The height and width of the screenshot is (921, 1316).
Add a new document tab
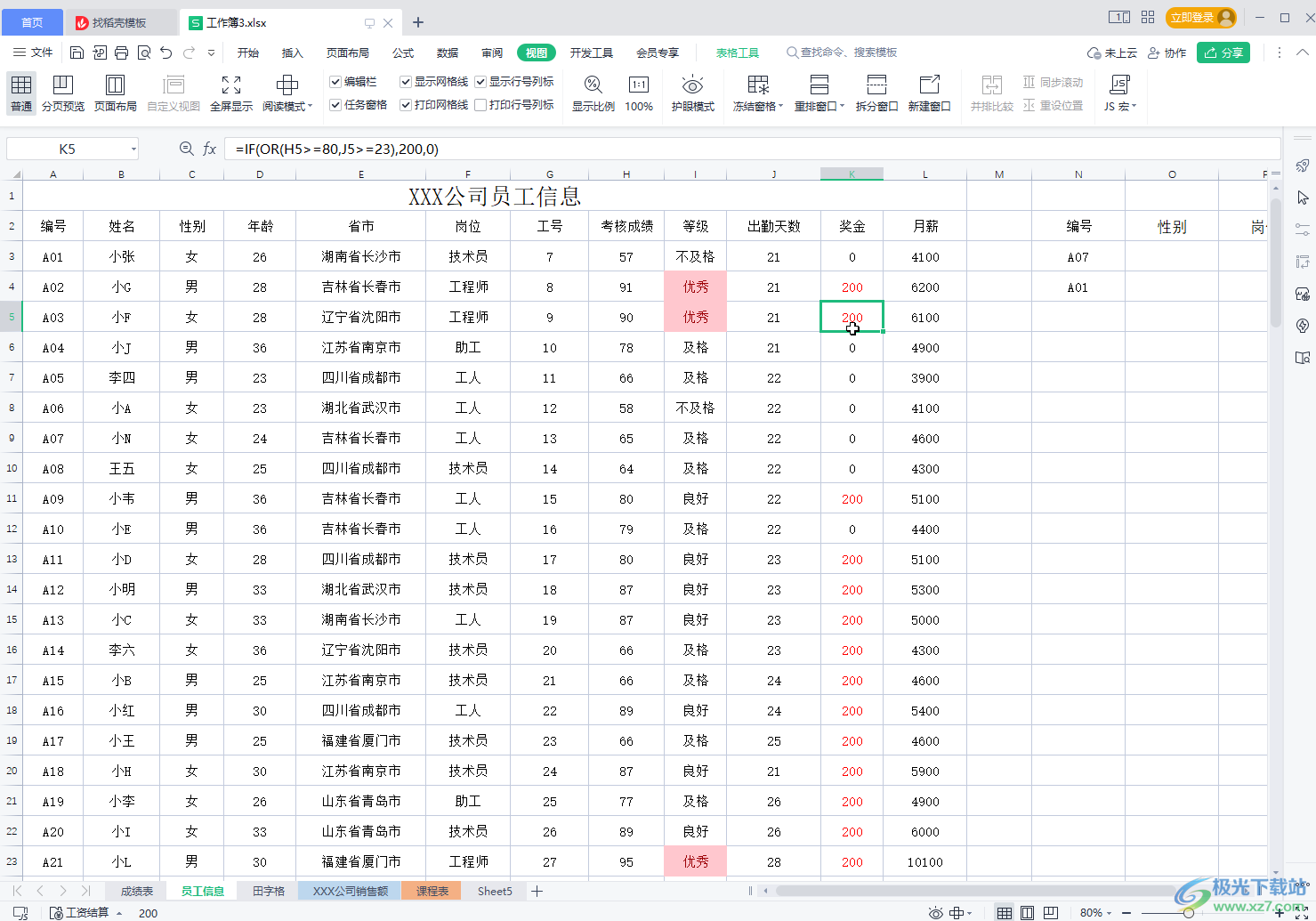coord(418,22)
